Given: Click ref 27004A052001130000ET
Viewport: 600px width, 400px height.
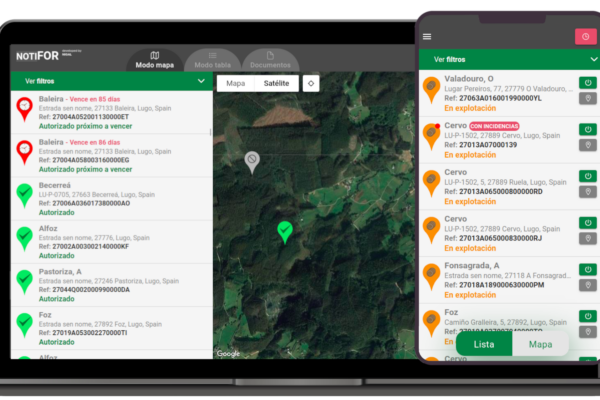Looking at the screenshot, I should [90, 117].
